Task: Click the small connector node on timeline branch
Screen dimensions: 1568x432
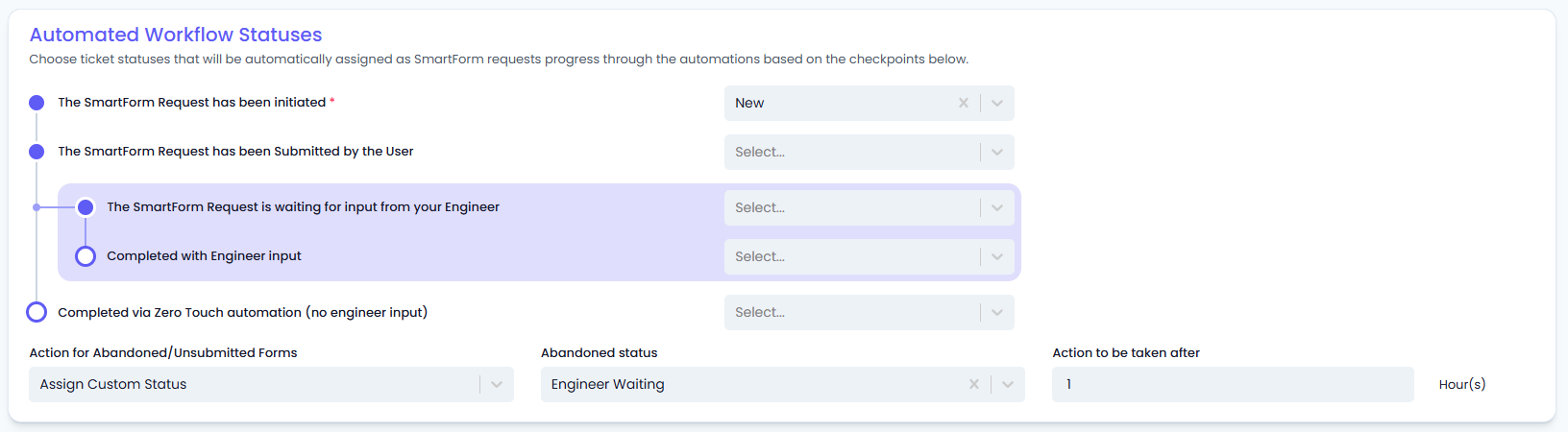Action: (x=37, y=207)
